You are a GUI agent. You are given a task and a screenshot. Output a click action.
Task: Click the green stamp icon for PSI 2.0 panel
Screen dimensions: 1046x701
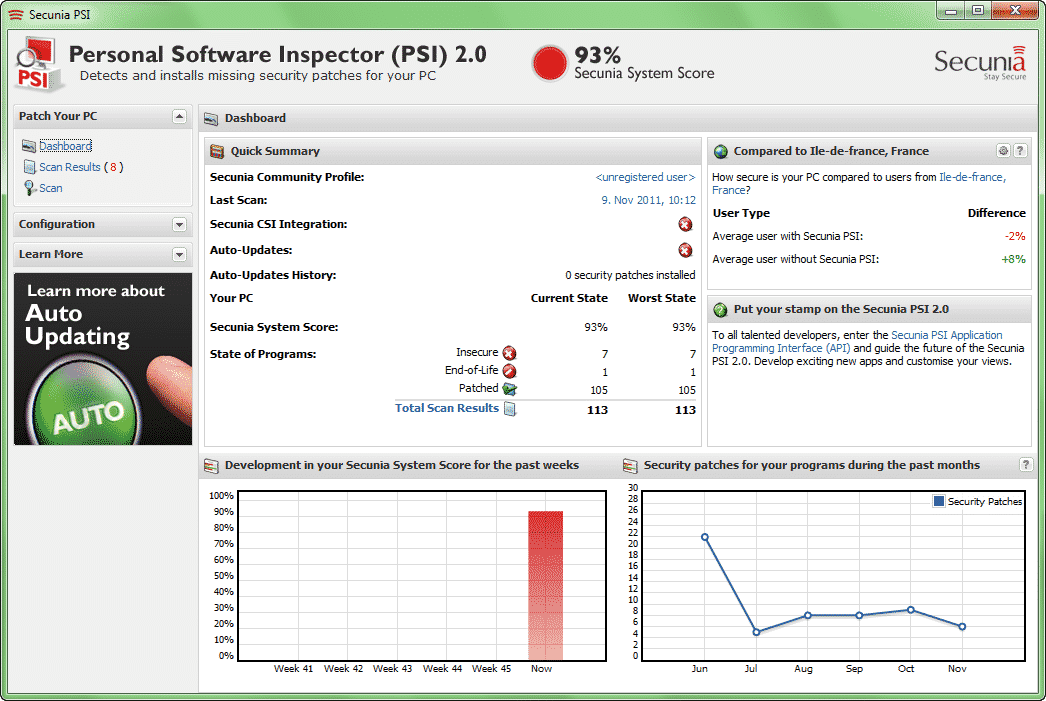pos(720,309)
